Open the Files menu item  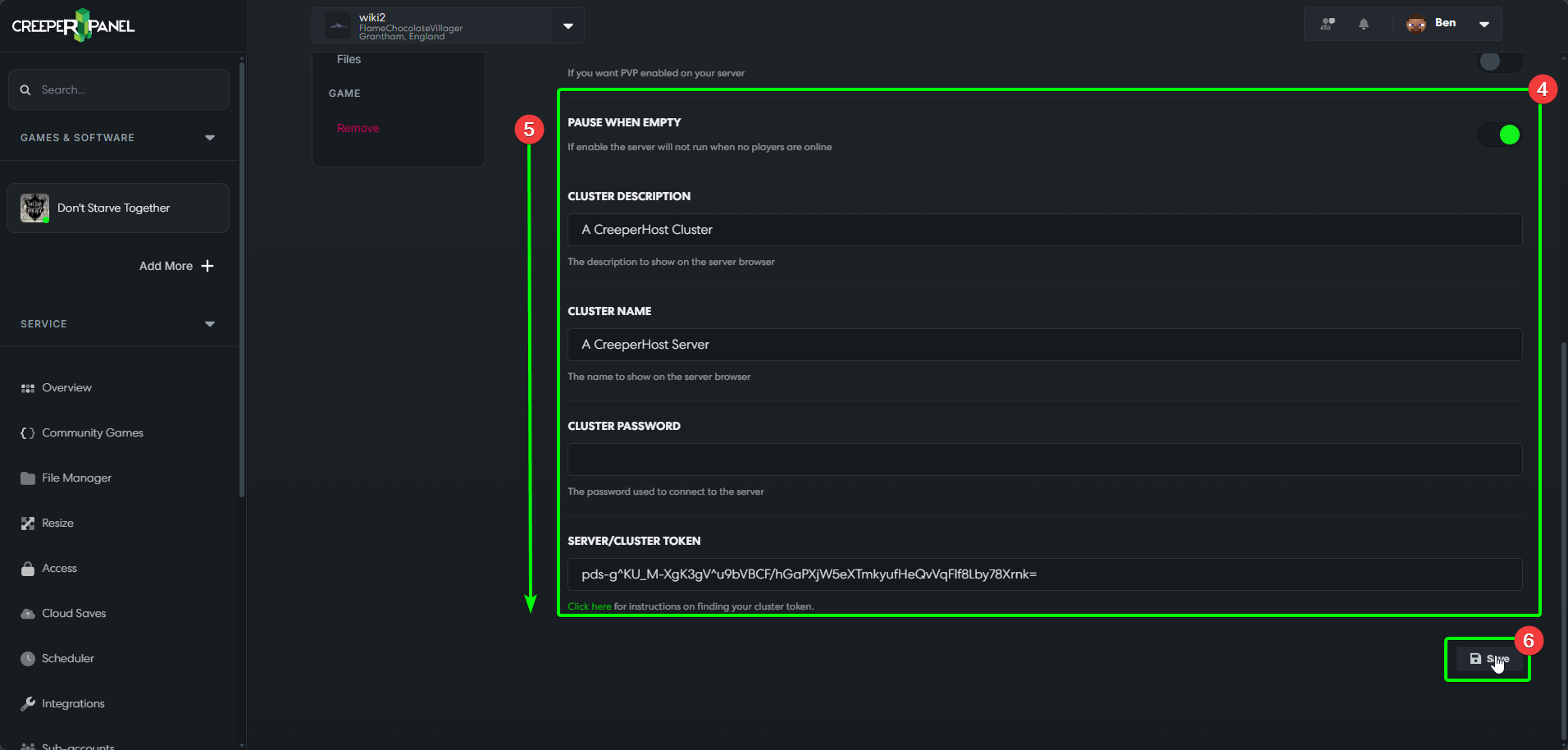(349, 58)
